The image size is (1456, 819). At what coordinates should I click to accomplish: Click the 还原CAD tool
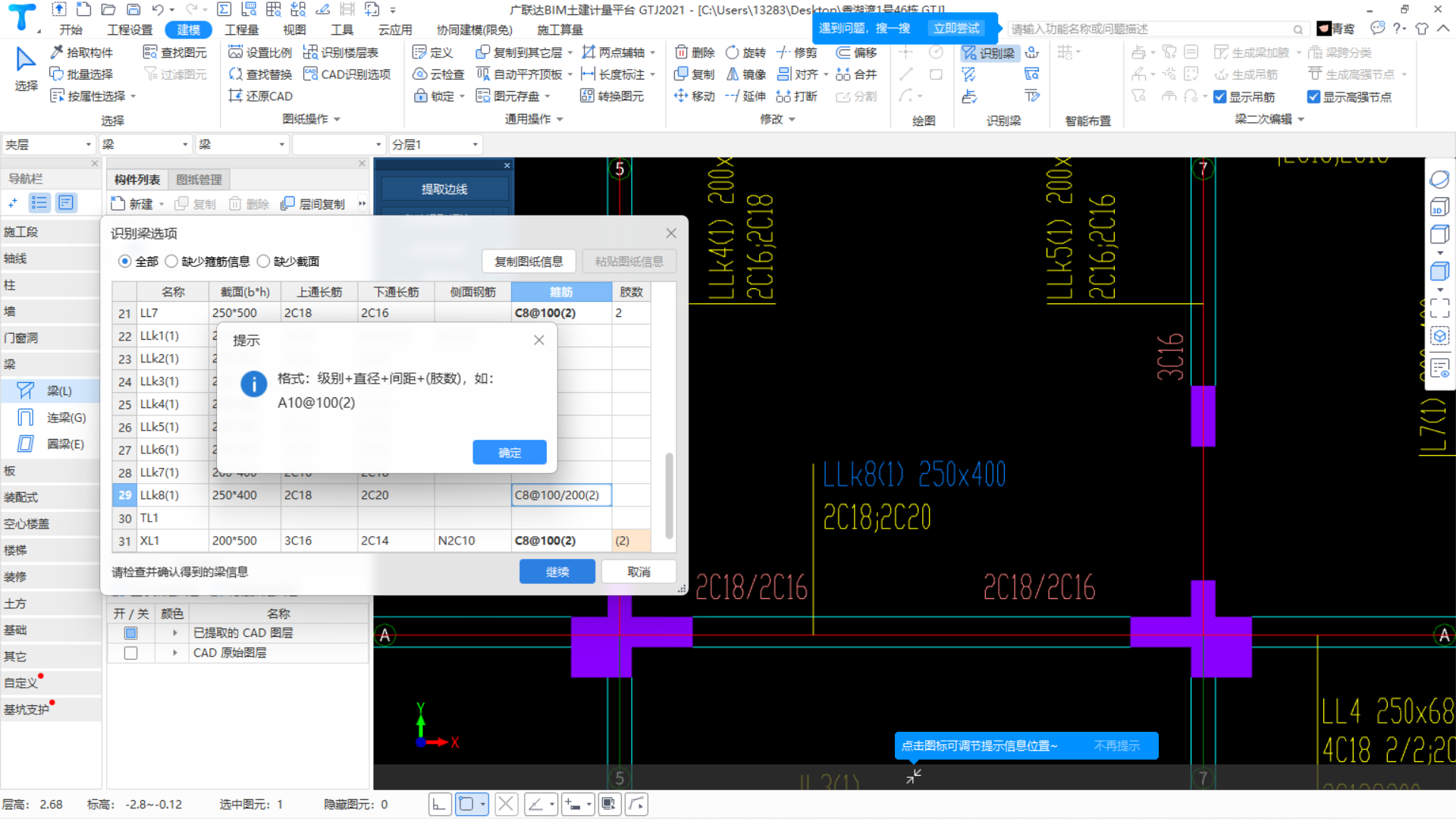pos(261,96)
